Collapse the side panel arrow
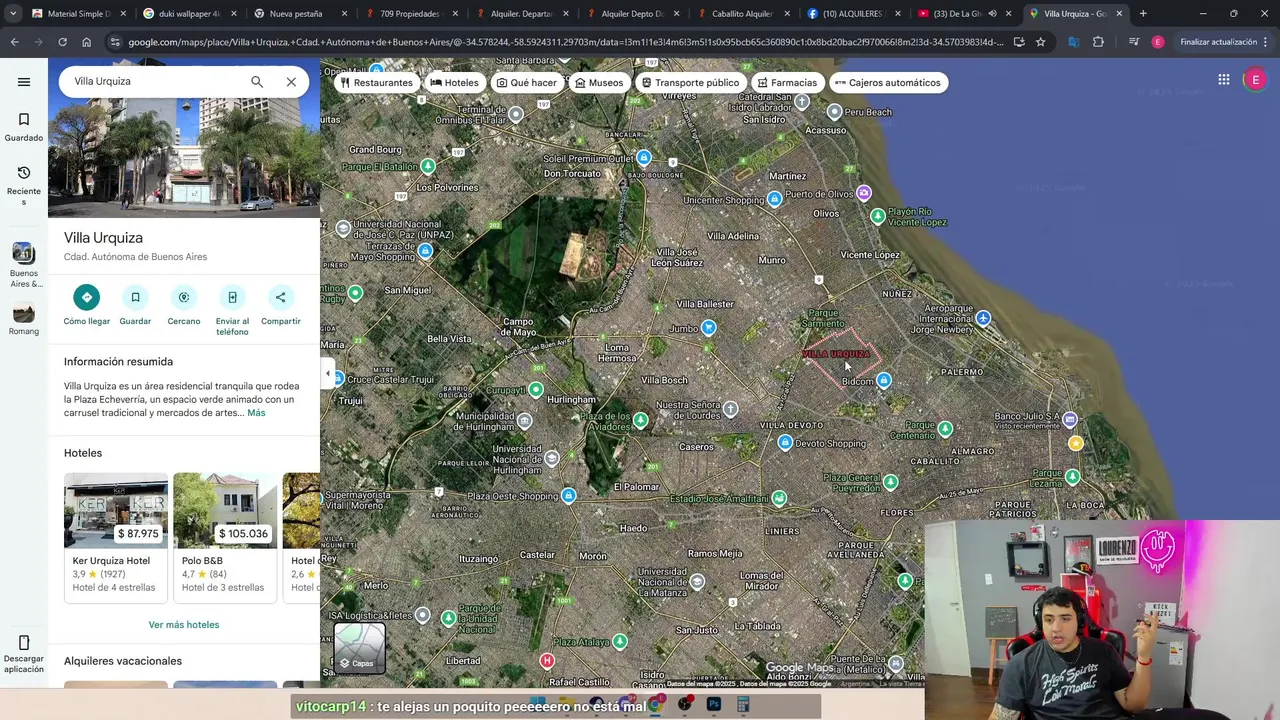Image resolution: width=1280 pixels, height=720 pixels. point(327,373)
